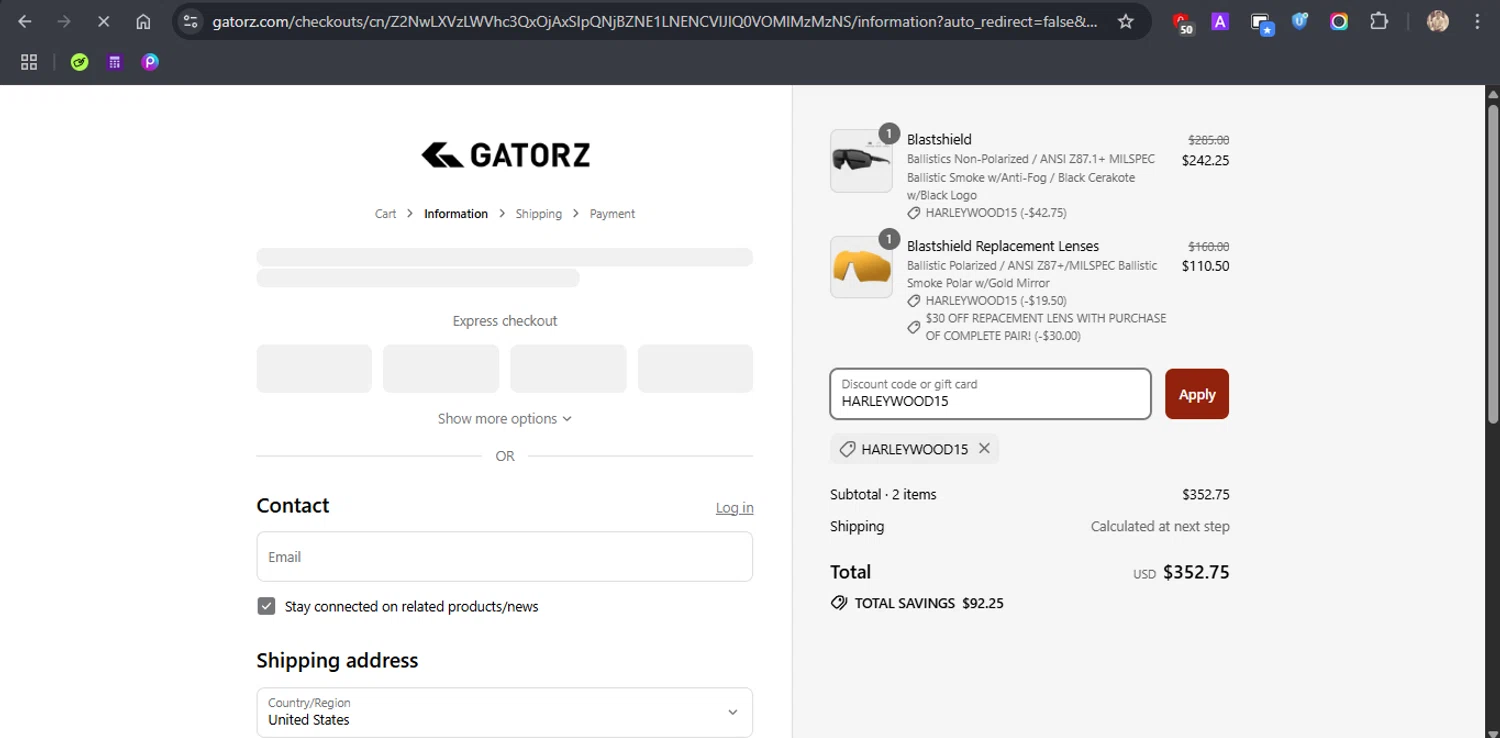Click the Blastshield Replacement Lenses thumbnail
1500x738 pixels.
click(x=861, y=267)
